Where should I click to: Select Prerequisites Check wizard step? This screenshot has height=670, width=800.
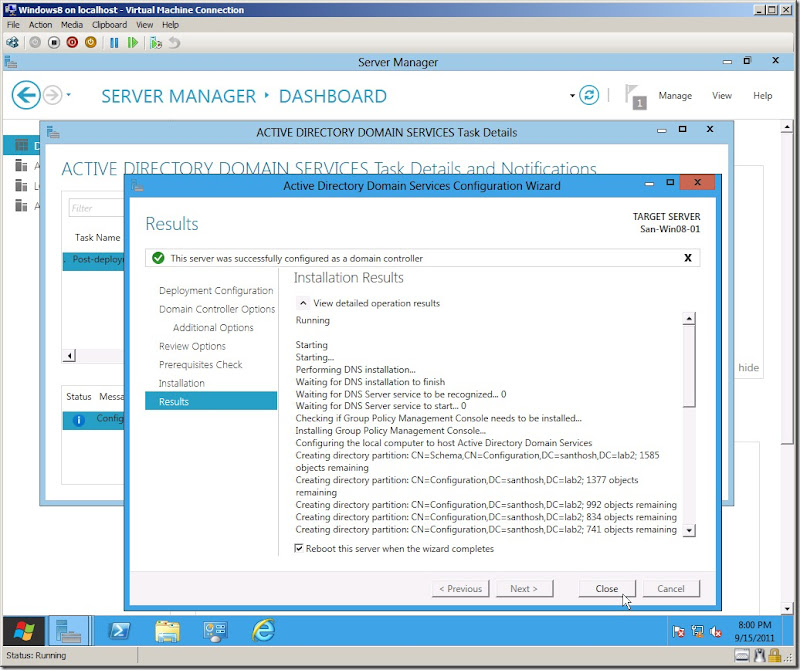coord(201,364)
